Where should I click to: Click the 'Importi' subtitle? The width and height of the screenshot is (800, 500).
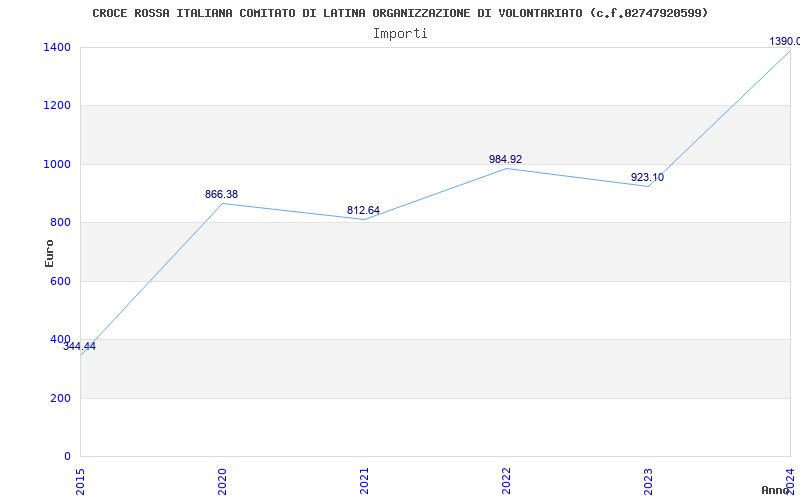tap(400, 34)
